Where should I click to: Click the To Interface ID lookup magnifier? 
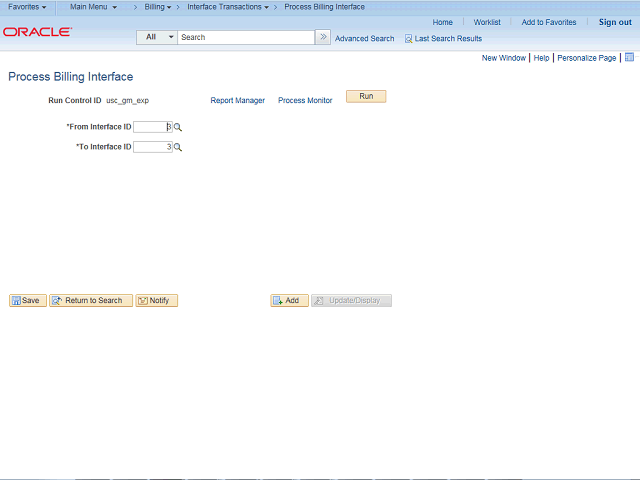[x=178, y=147]
